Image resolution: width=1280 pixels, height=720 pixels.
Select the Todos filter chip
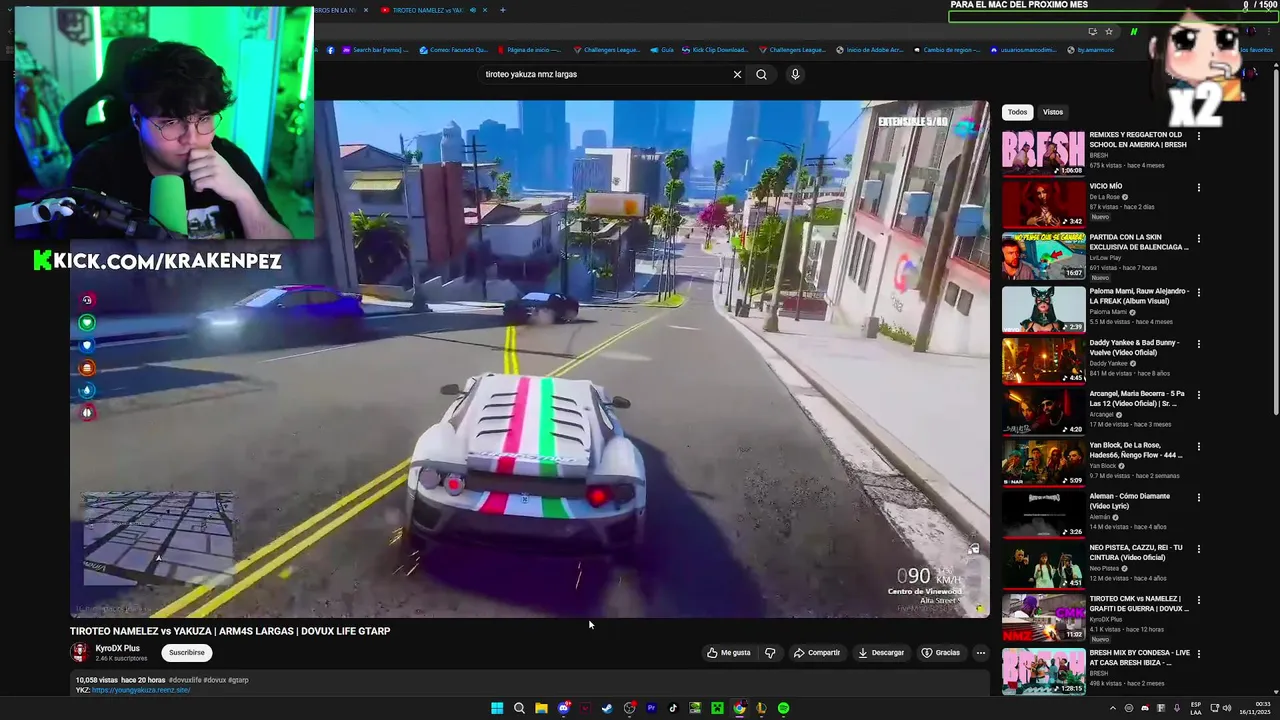pos(1017,112)
